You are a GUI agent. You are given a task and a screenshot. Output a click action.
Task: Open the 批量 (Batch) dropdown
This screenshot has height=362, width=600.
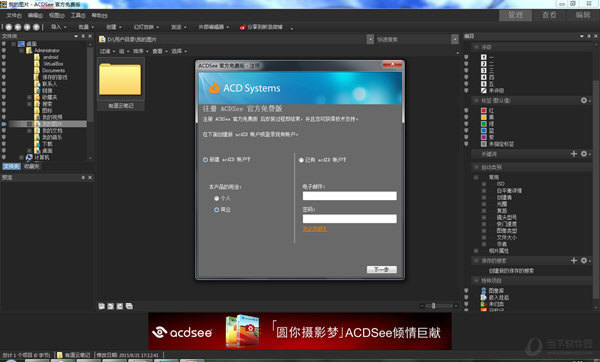point(86,27)
